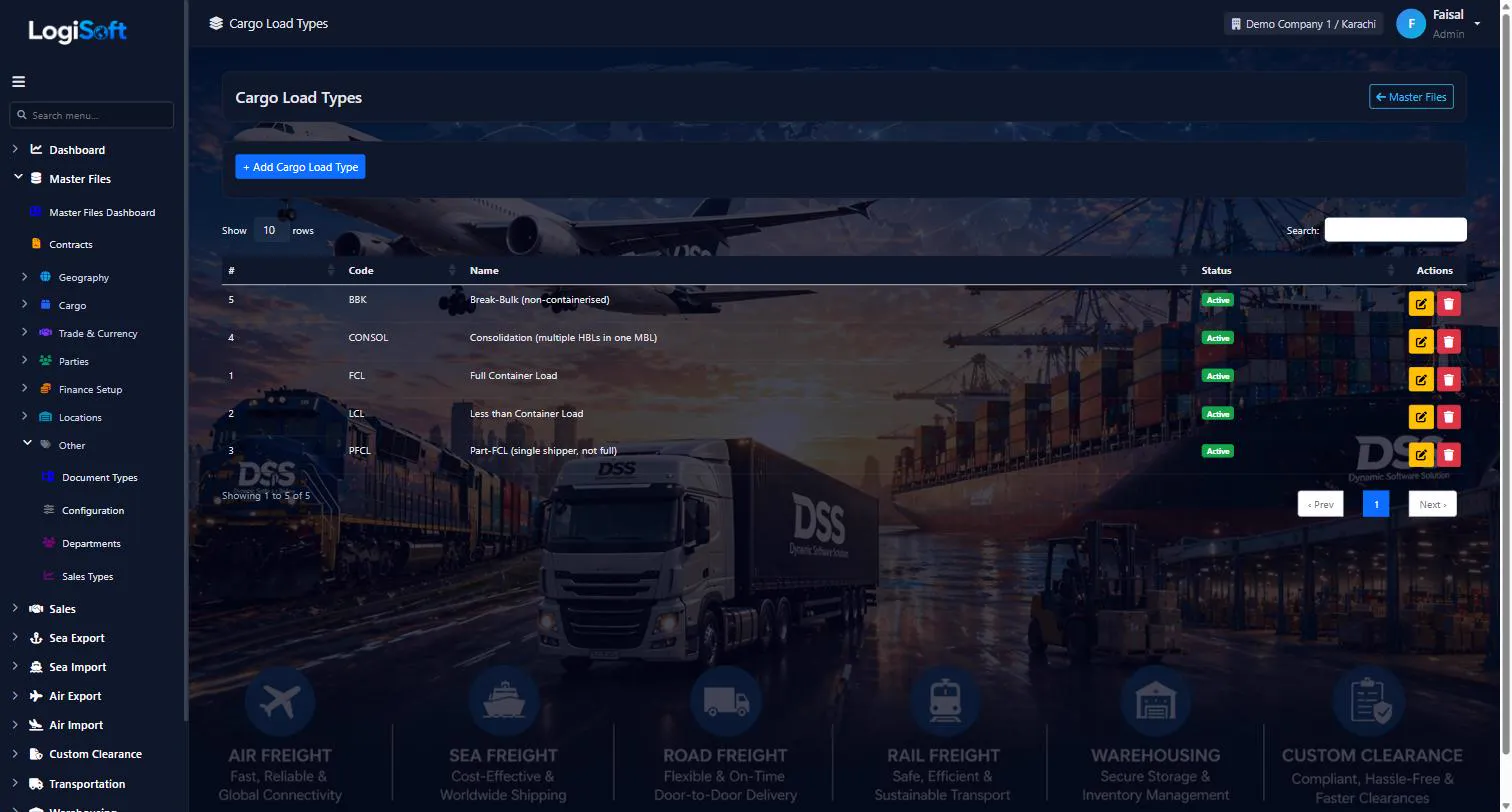
Task: Click the Air Import landing plane icon
Action: coord(36,725)
